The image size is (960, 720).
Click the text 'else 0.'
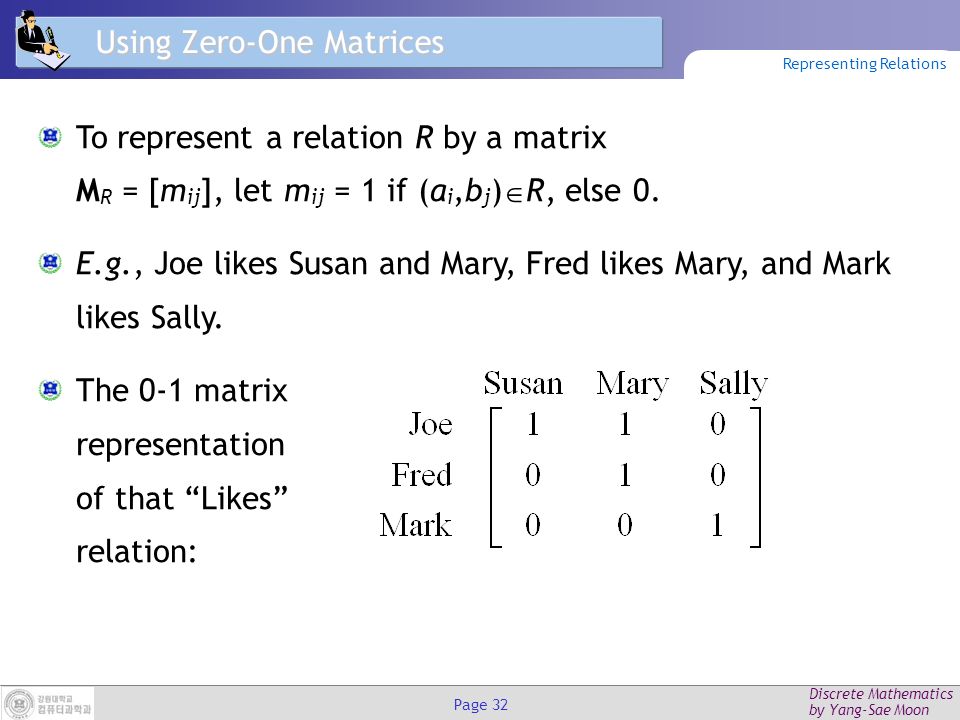click(x=612, y=190)
